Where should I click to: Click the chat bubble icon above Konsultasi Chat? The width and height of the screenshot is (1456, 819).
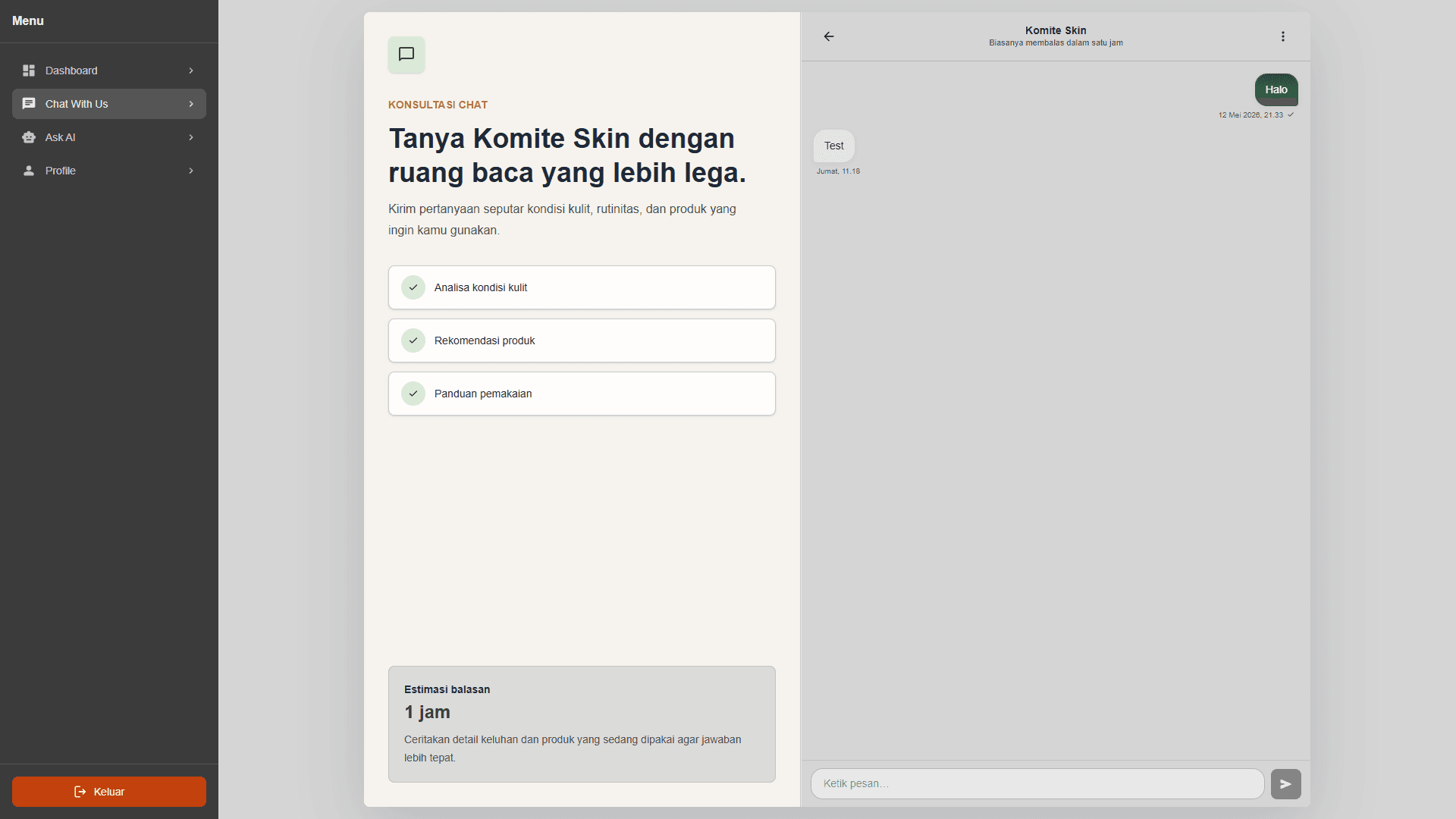pos(406,55)
